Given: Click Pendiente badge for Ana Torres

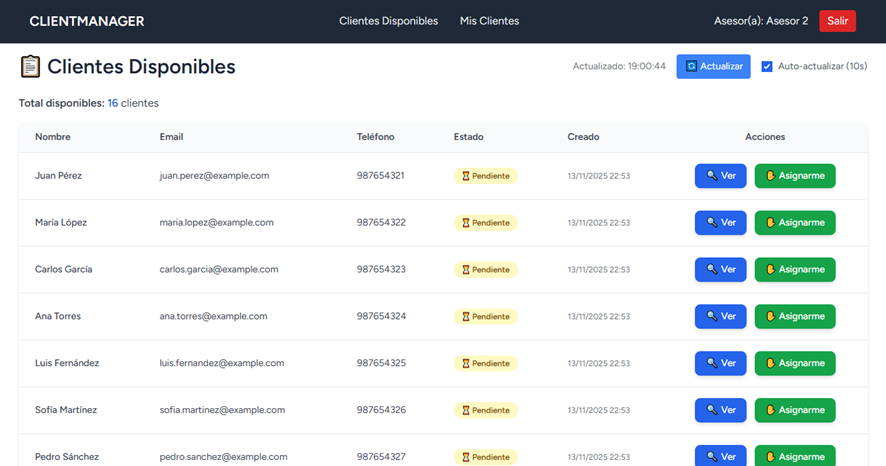Looking at the screenshot, I should 485,317.
